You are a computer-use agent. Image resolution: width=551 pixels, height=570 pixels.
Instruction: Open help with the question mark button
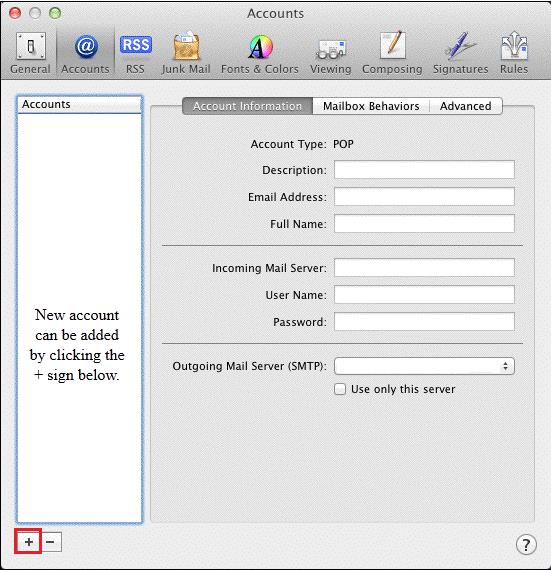pyautogui.click(x=526, y=545)
